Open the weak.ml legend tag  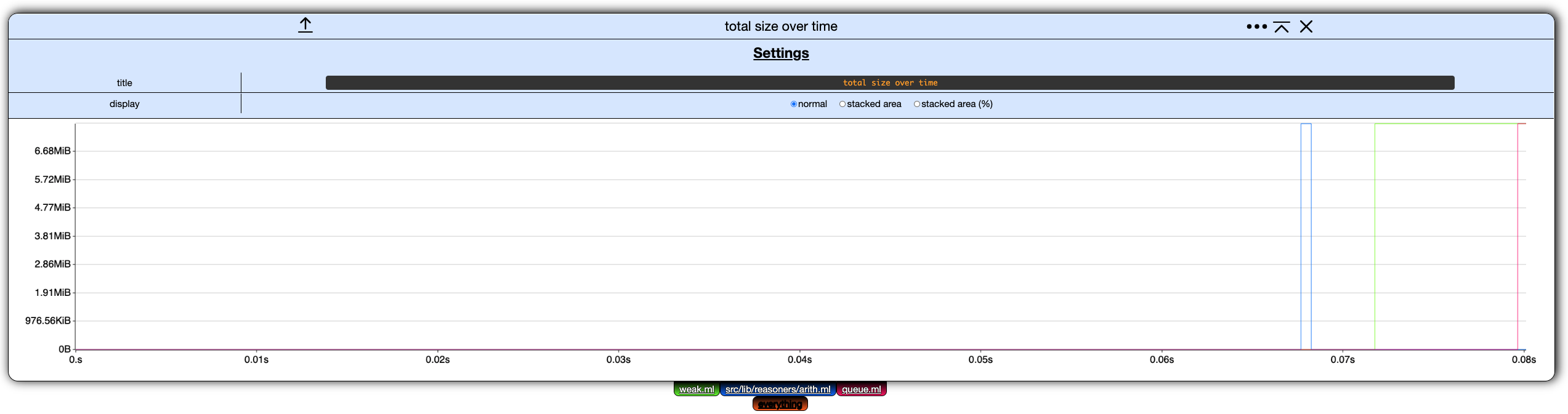coord(697,389)
